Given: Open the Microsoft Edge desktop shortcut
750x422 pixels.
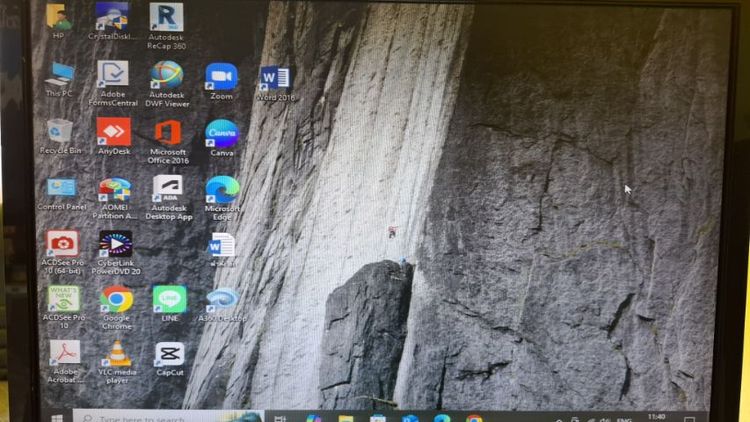Looking at the screenshot, I should 222,198.
